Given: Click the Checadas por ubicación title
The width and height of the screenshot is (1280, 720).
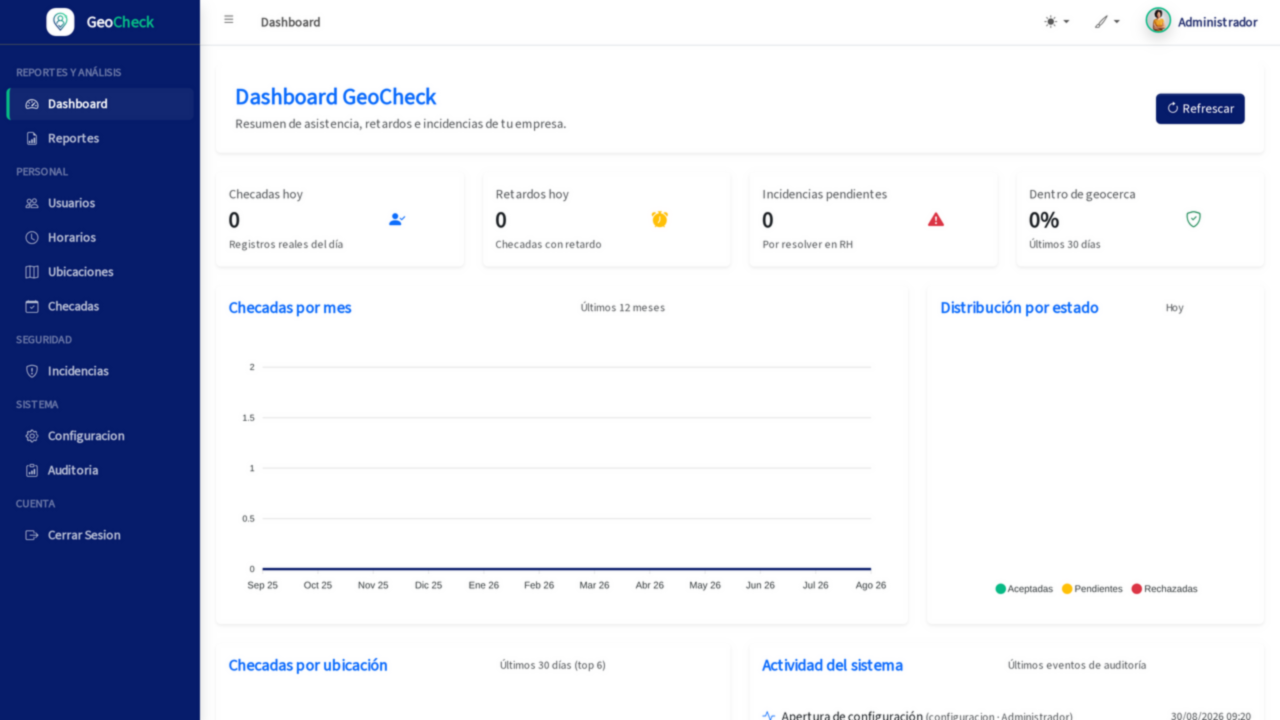Looking at the screenshot, I should 308,665.
